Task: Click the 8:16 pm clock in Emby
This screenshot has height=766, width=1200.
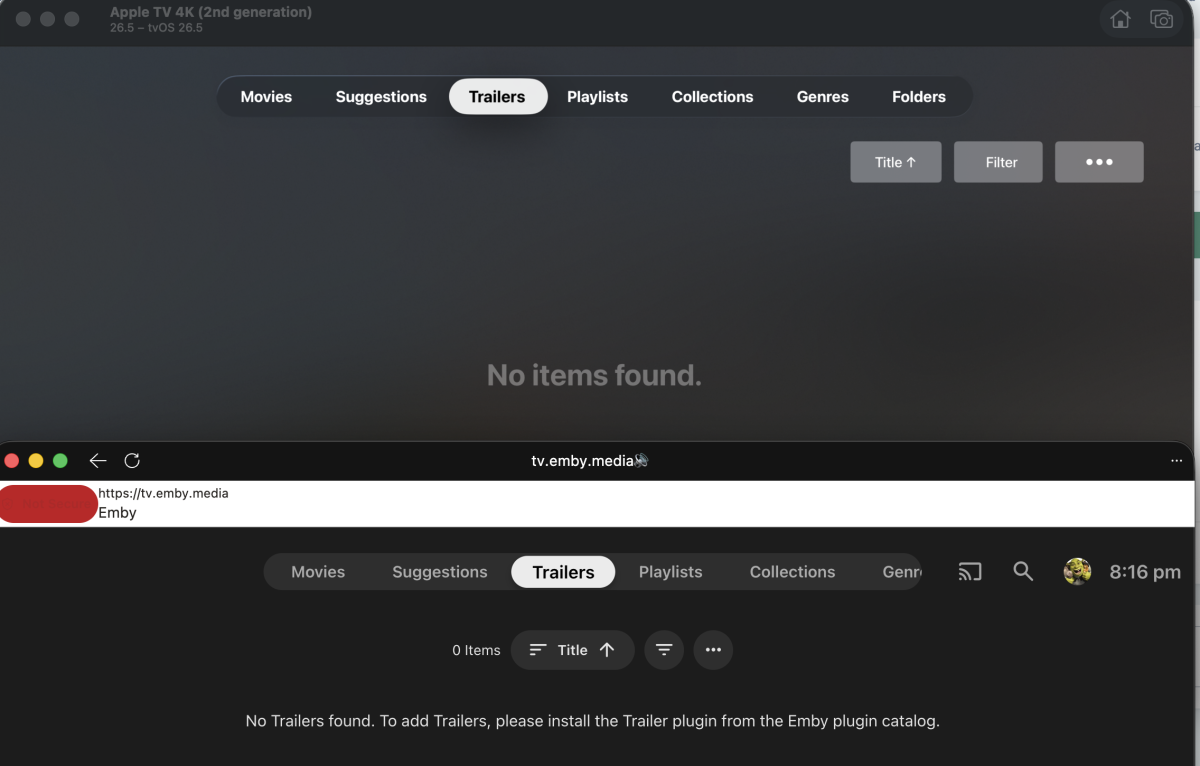Action: pos(1145,572)
